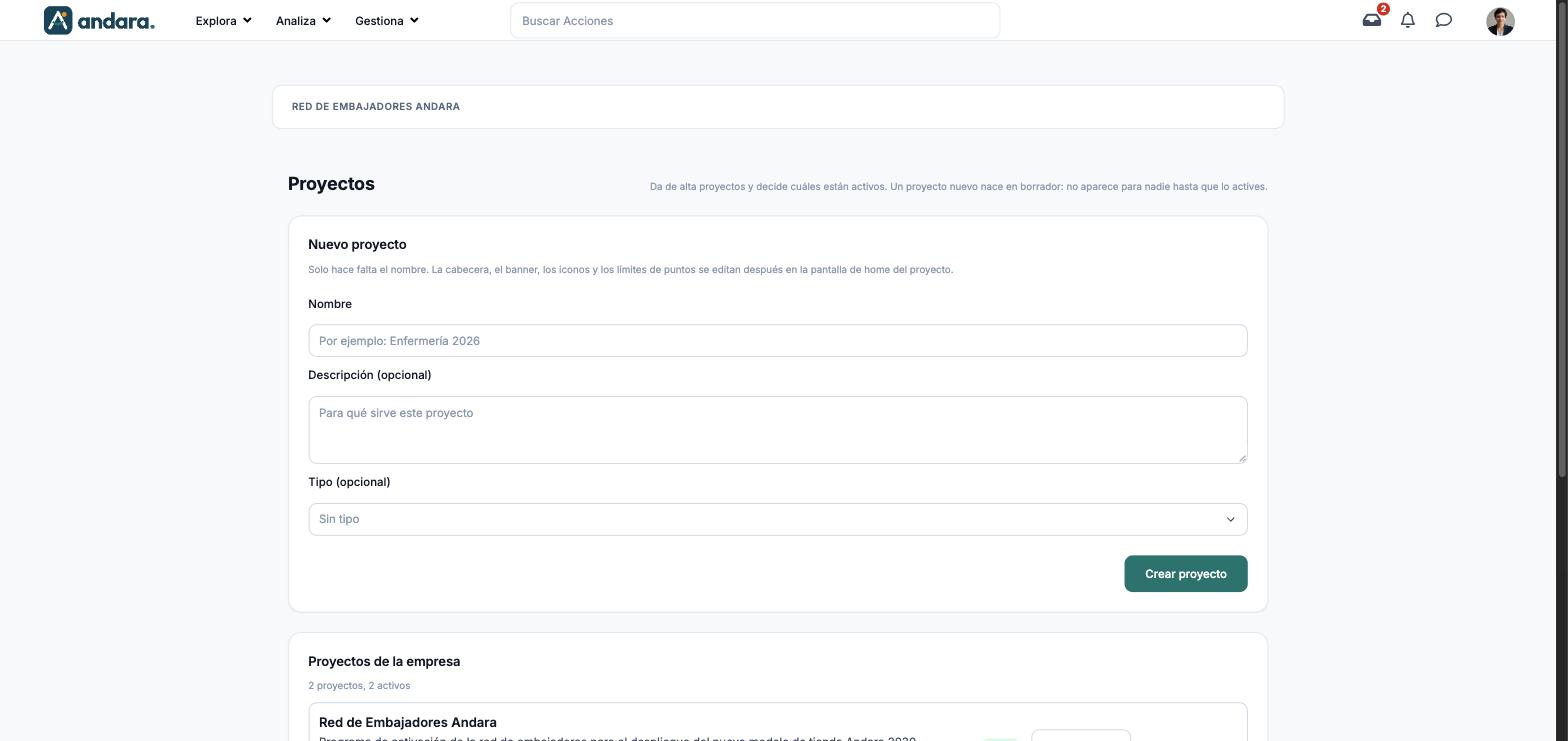This screenshot has height=741, width=1568.
Task: Click the Andara logo
Action: click(x=99, y=20)
